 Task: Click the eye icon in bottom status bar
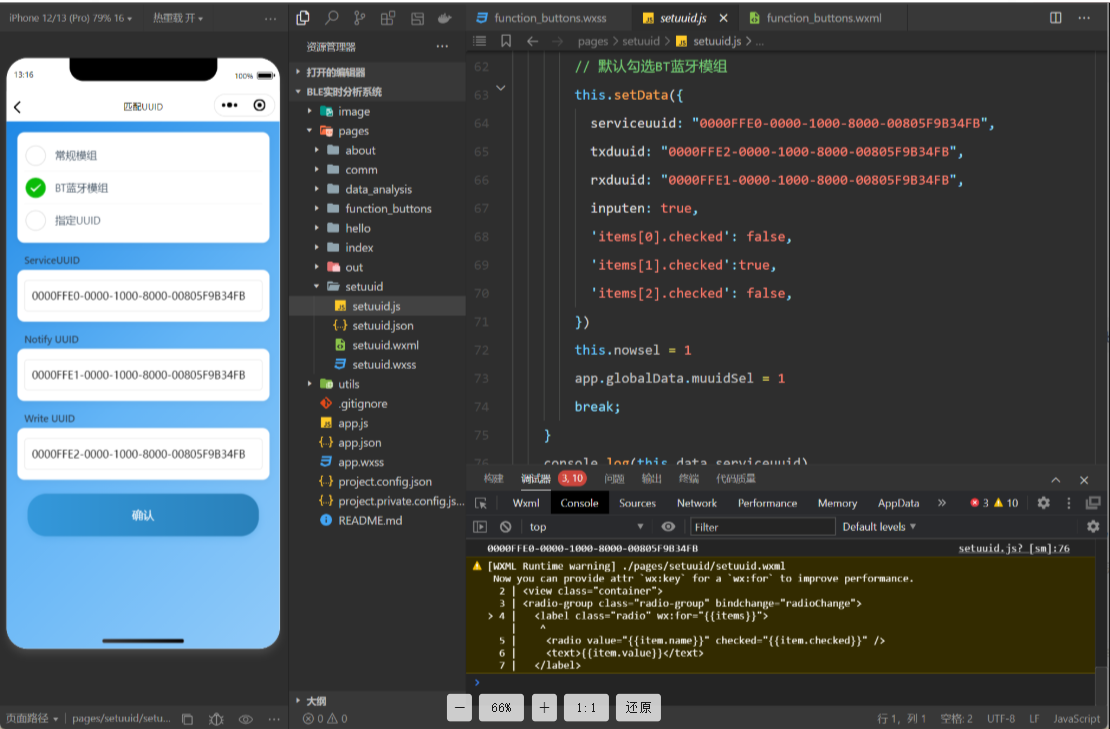point(246,719)
